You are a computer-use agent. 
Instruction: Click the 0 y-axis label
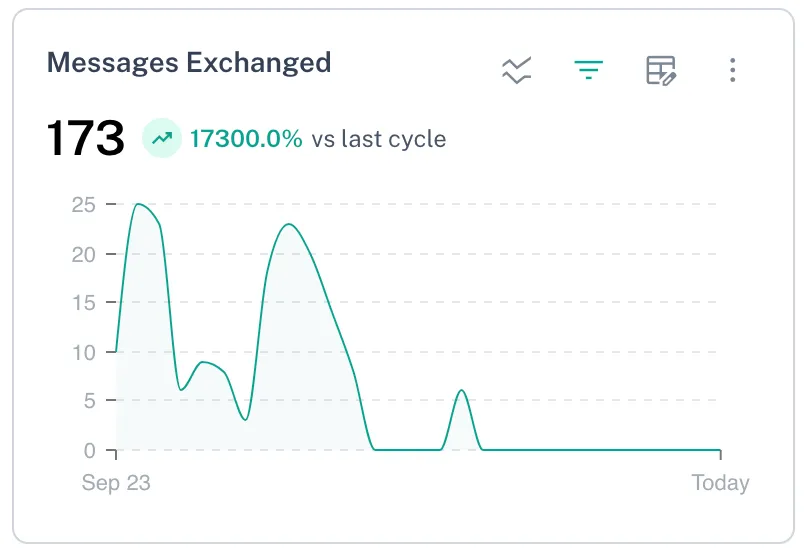(88, 451)
